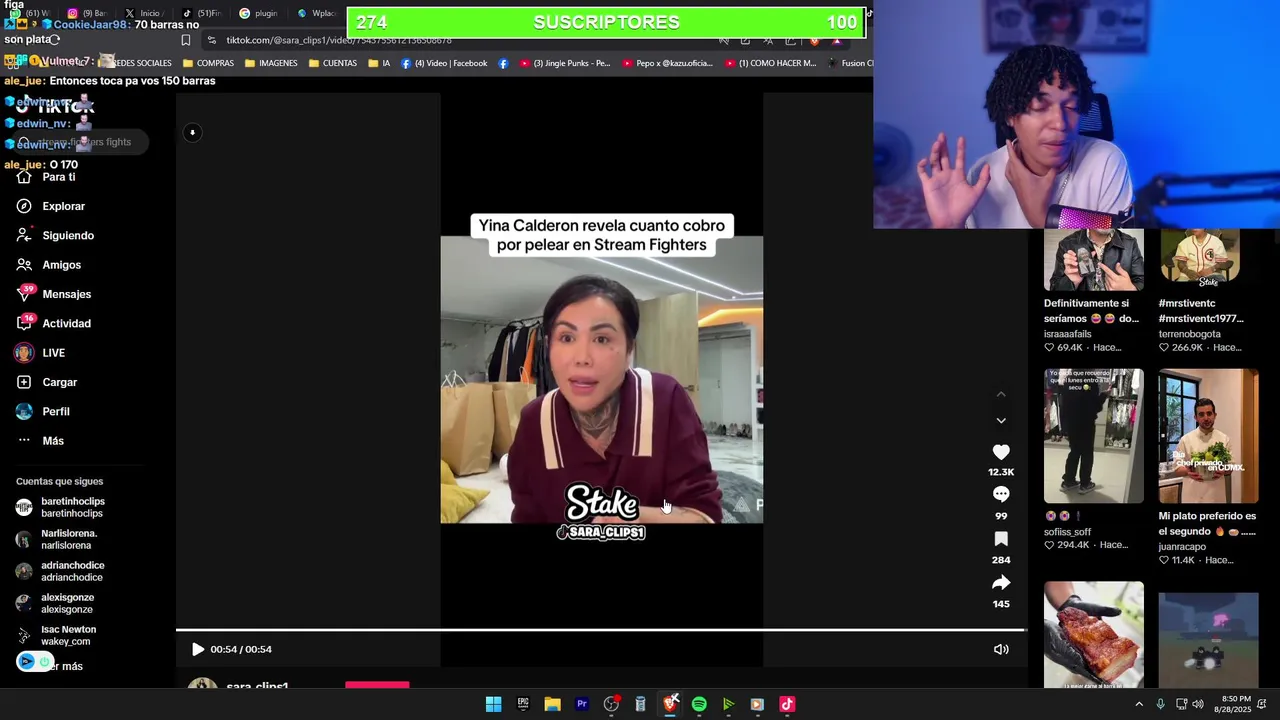Open the Actividad notifications
The image size is (1280, 720).
53,323
